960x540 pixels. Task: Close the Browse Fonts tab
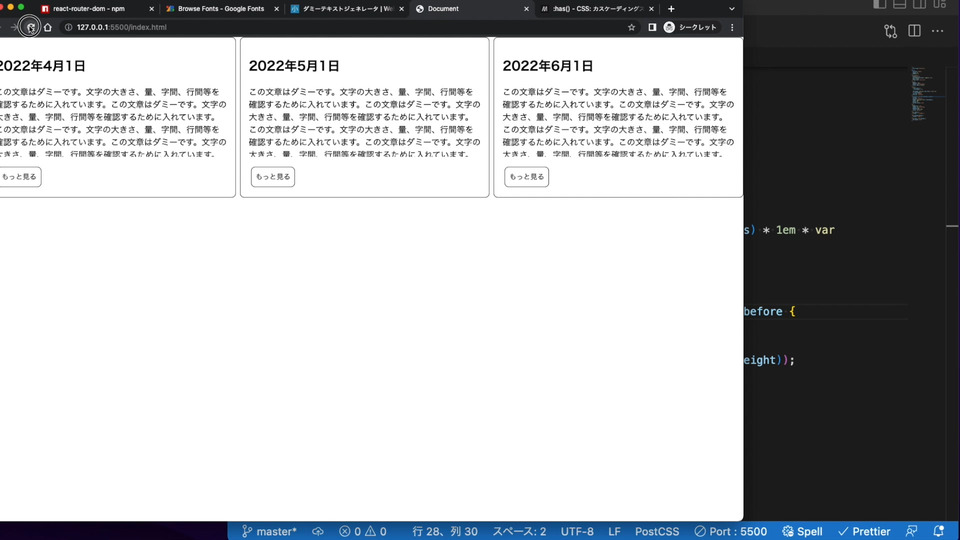click(276, 9)
